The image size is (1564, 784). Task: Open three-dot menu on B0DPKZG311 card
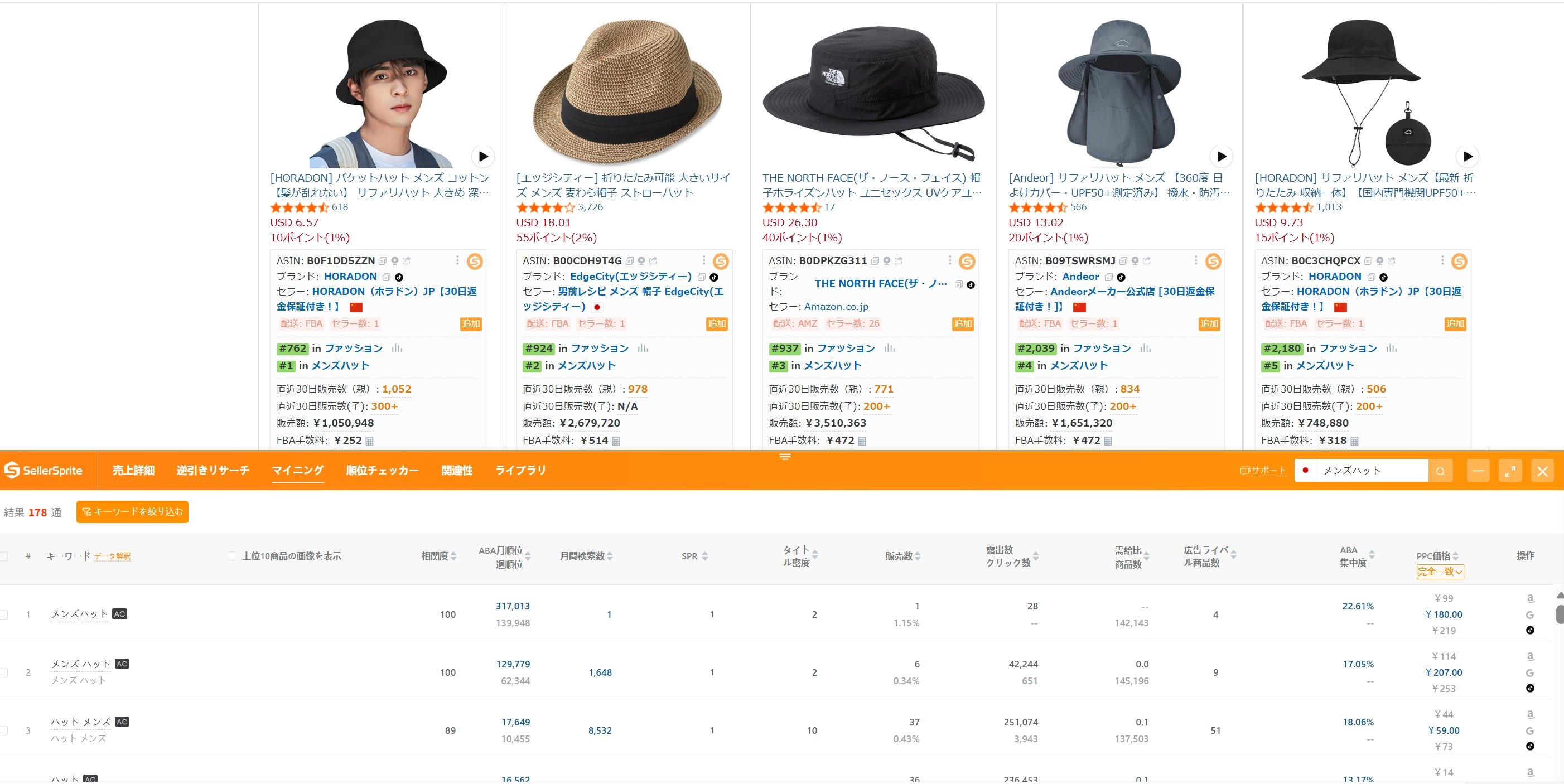coord(950,260)
